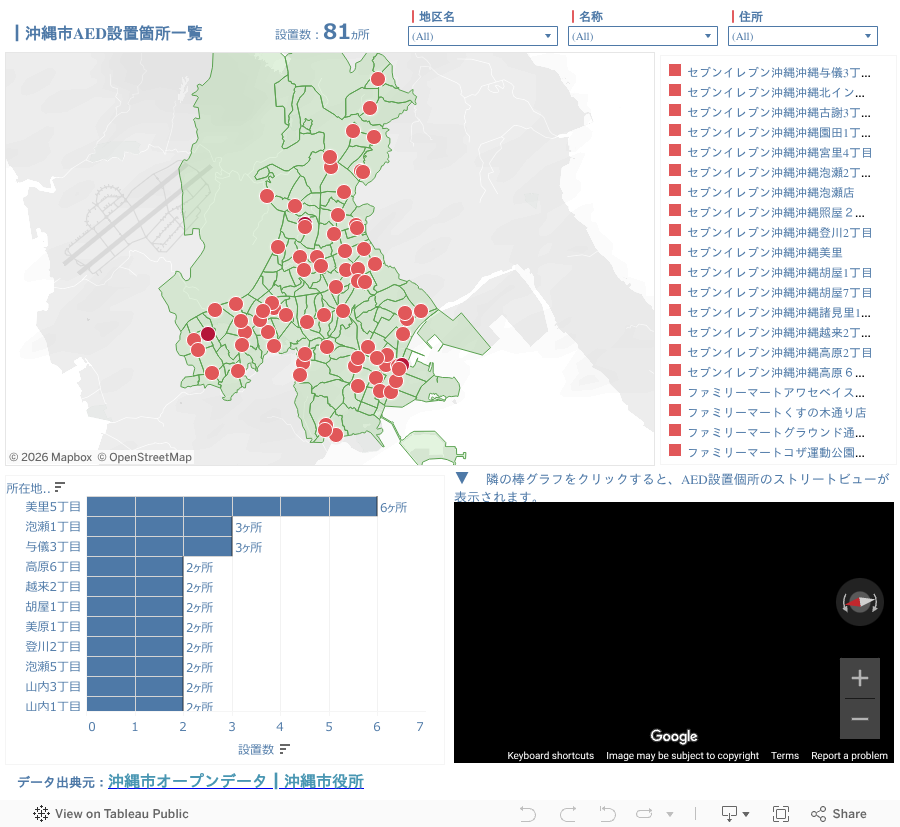Sort bars using icon beside 所在地 header
This screenshot has height=827, width=900.
tap(60, 488)
